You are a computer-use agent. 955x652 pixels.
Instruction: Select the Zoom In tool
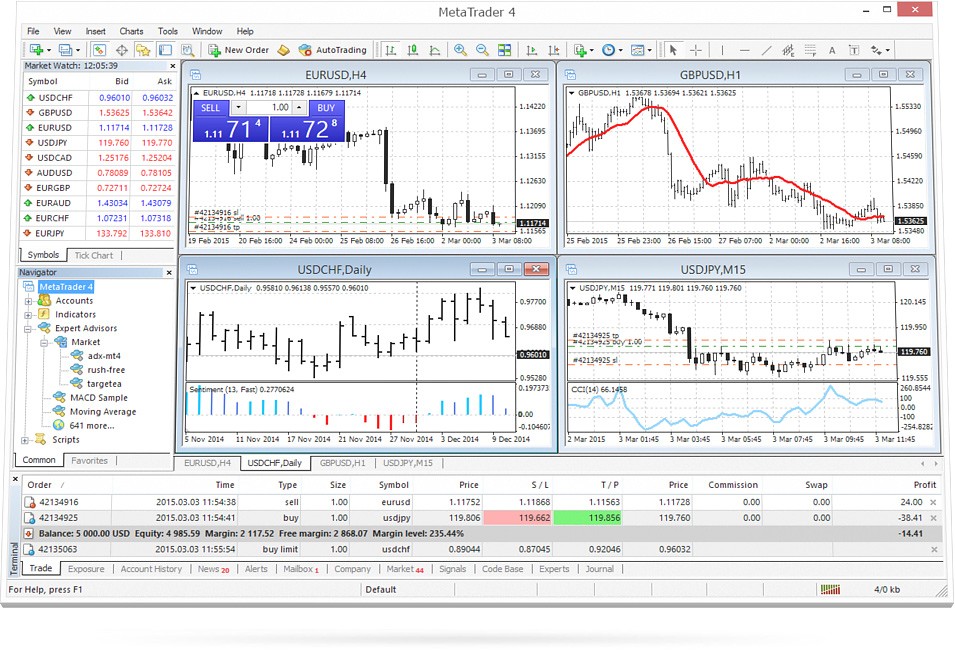coord(457,49)
